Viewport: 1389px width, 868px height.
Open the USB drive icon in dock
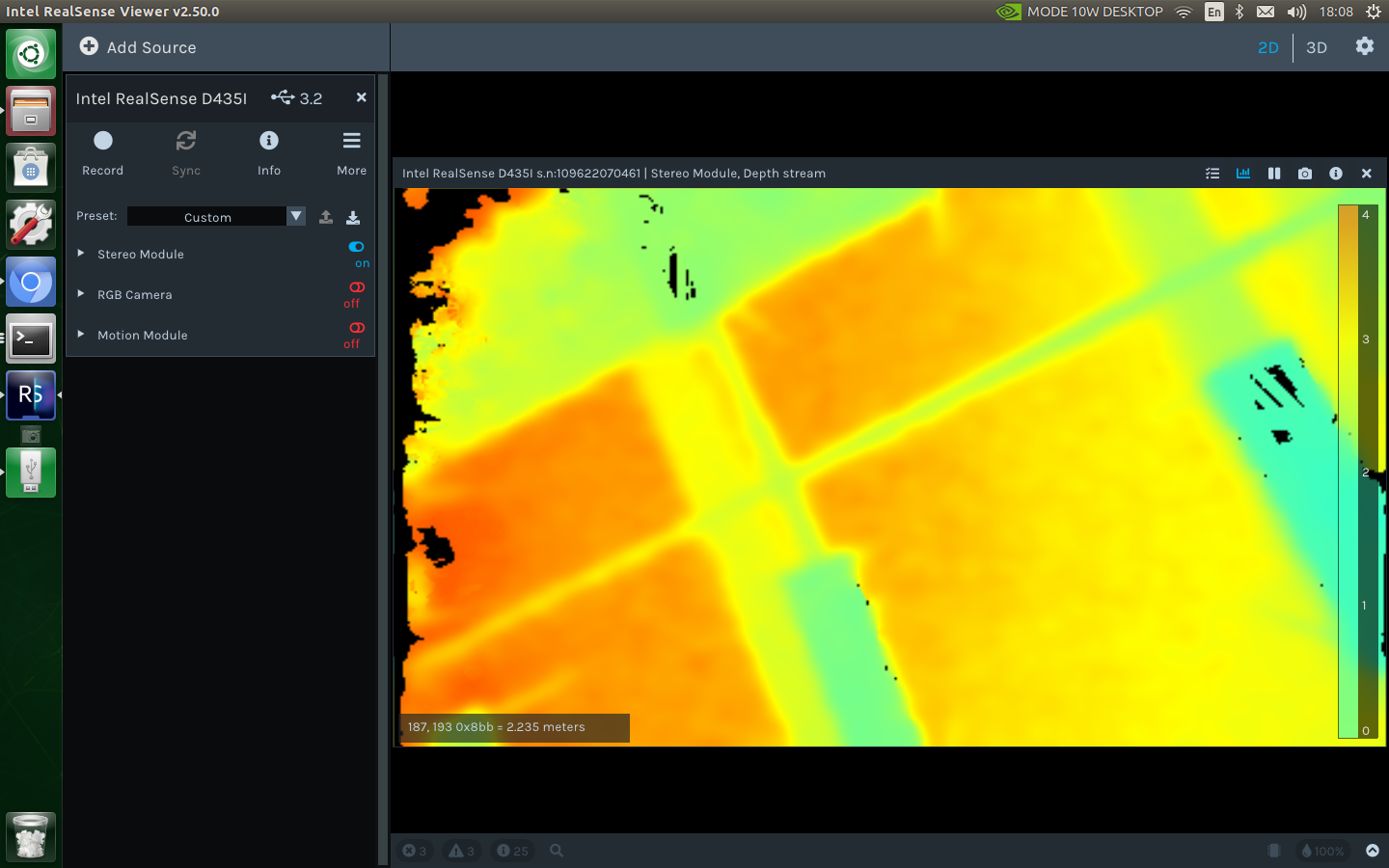point(31,473)
